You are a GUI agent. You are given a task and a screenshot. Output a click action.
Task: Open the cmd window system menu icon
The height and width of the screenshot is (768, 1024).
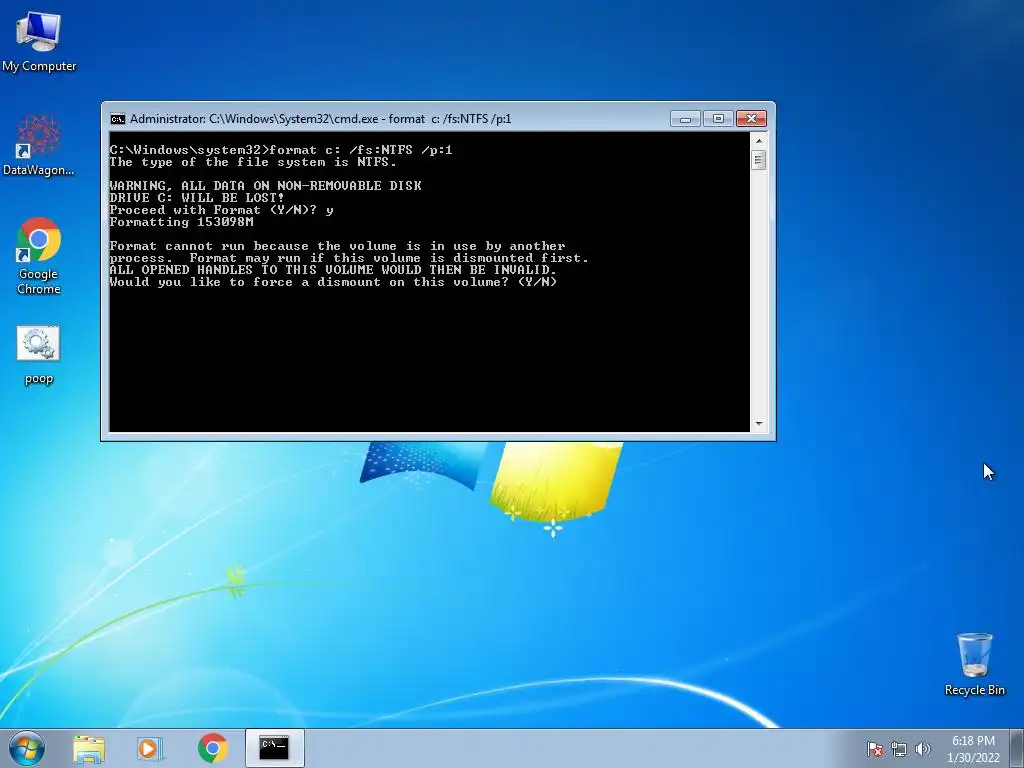118,119
